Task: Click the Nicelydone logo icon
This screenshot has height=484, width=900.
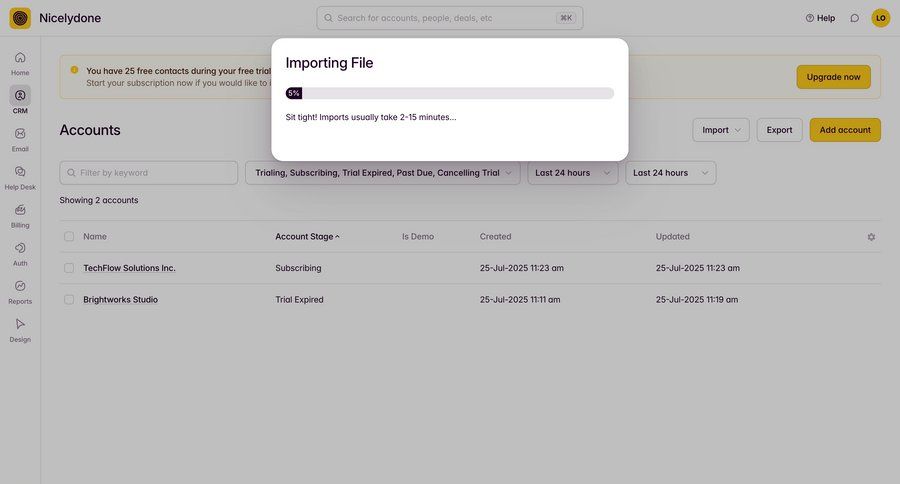Action: pos(20,18)
